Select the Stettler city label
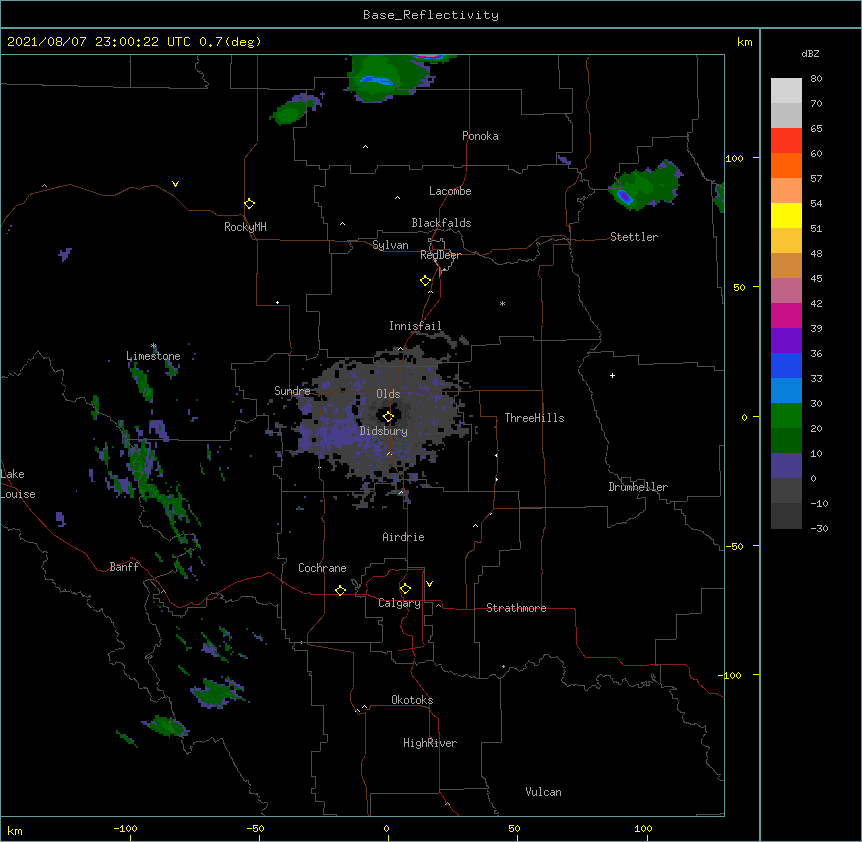The image size is (862, 842). 634,237
